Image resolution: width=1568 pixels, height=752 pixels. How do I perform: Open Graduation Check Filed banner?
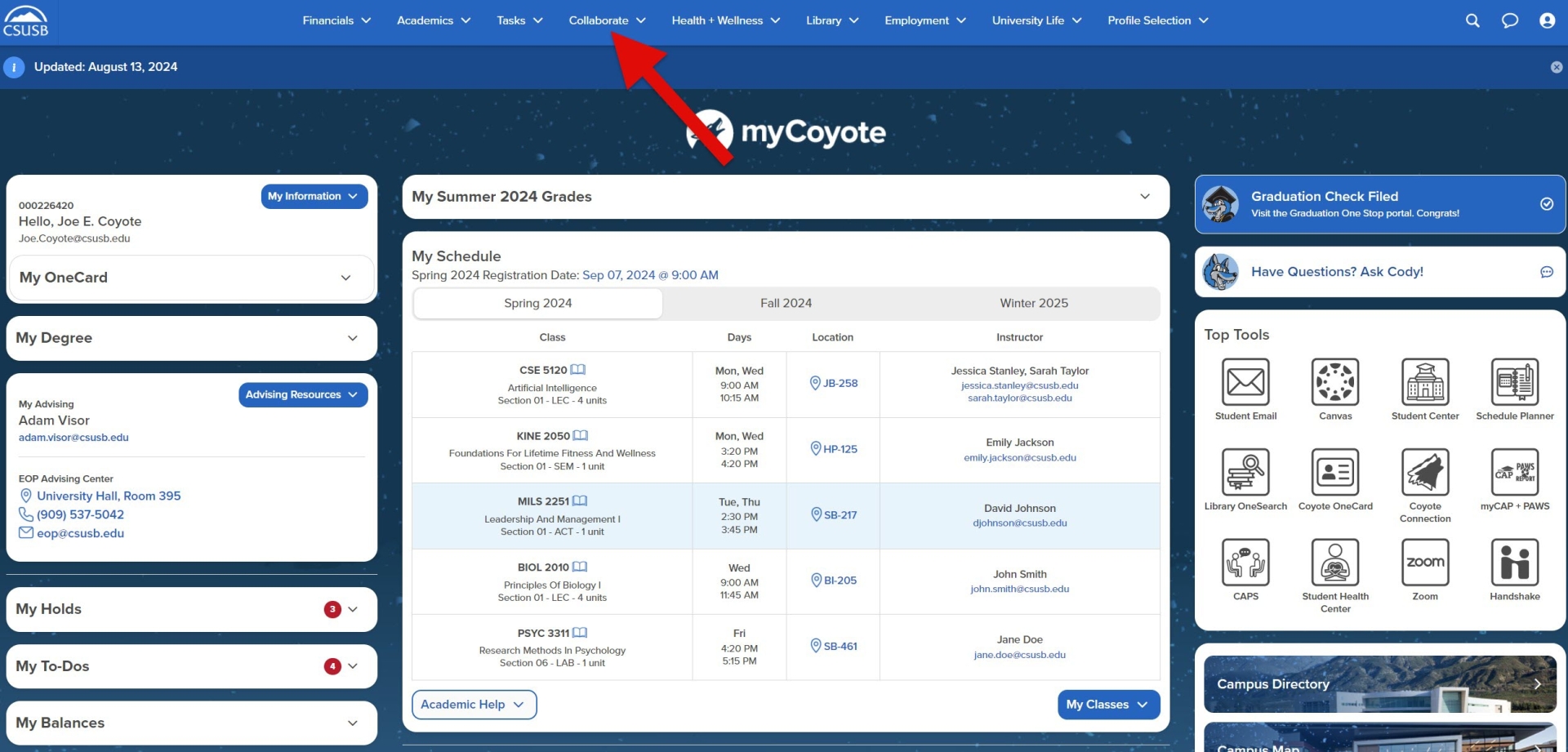pos(1380,204)
